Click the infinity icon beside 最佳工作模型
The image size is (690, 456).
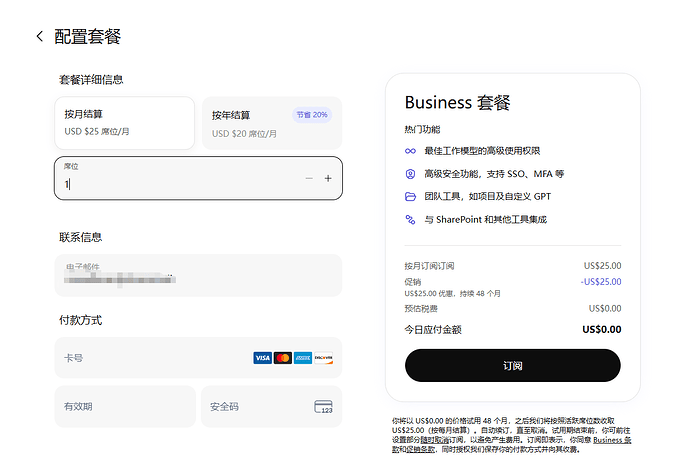point(410,151)
